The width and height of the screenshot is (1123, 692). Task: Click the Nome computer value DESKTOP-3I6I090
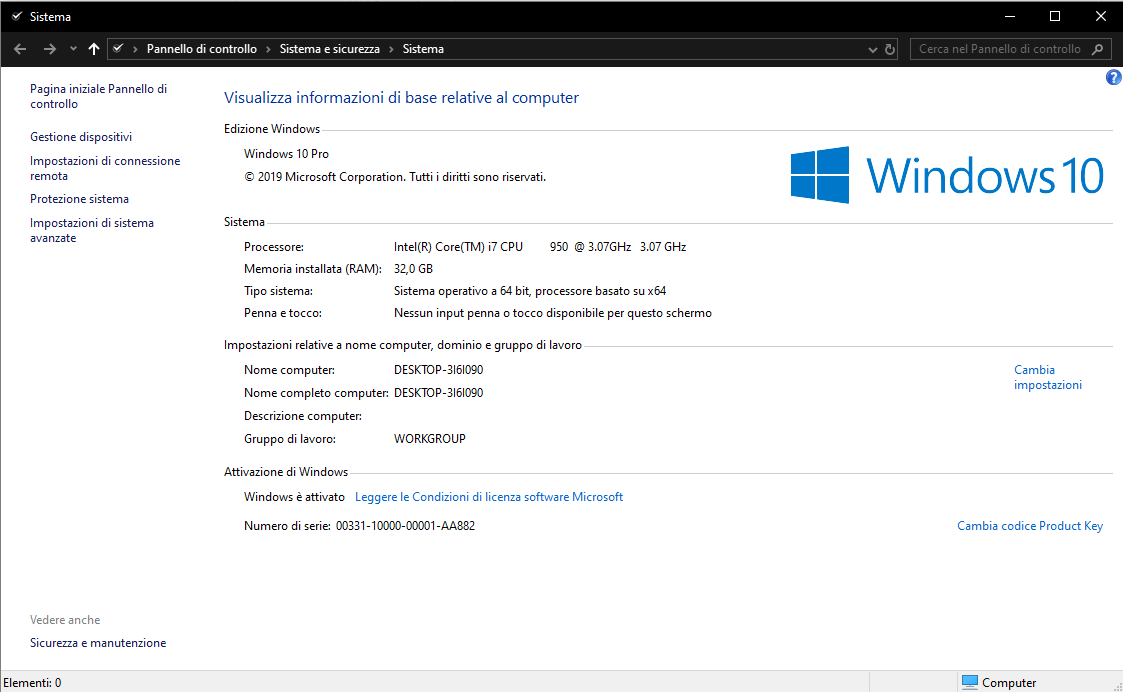438,370
